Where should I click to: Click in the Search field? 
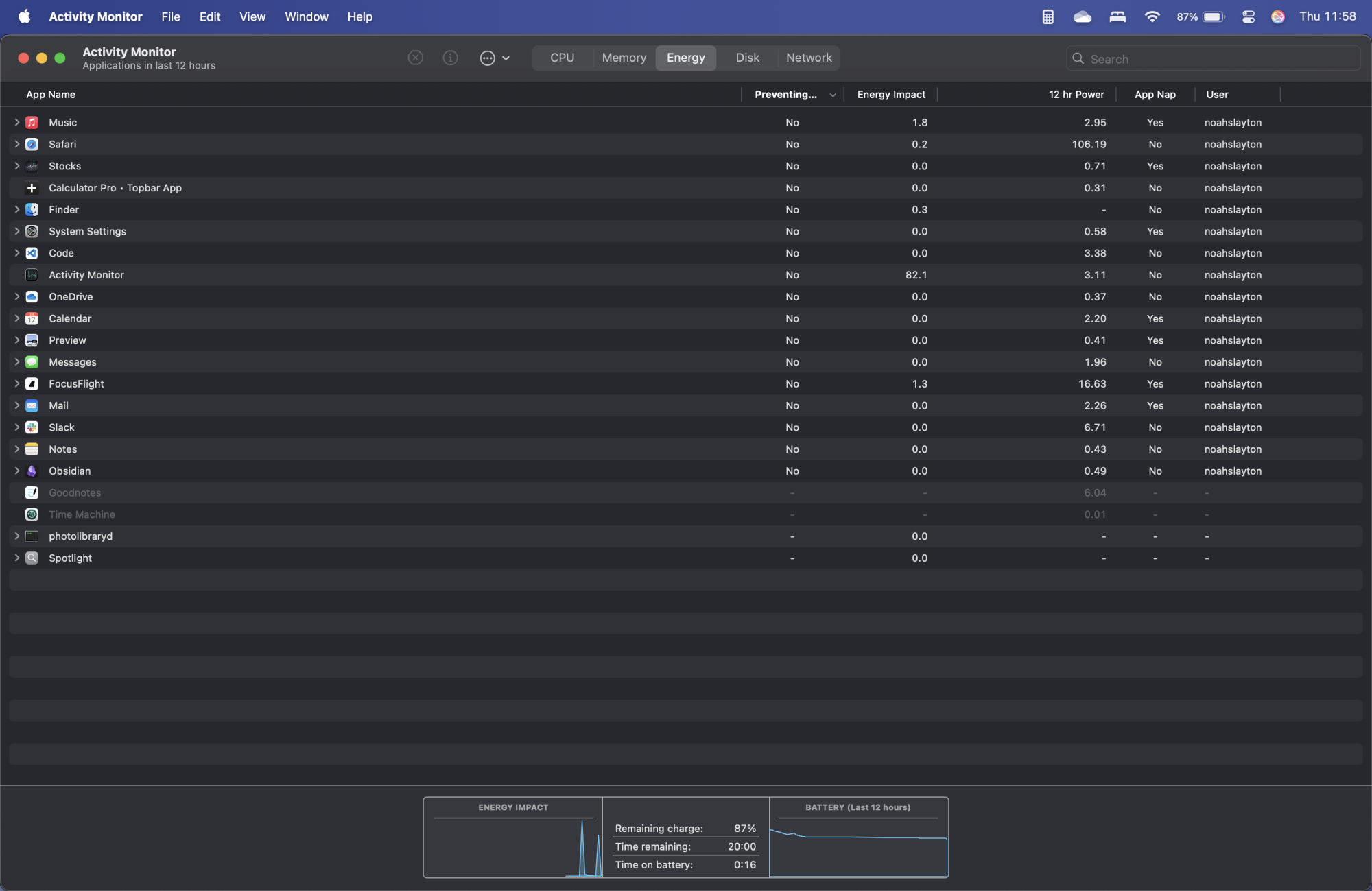pyautogui.click(x=1214, y=59)
